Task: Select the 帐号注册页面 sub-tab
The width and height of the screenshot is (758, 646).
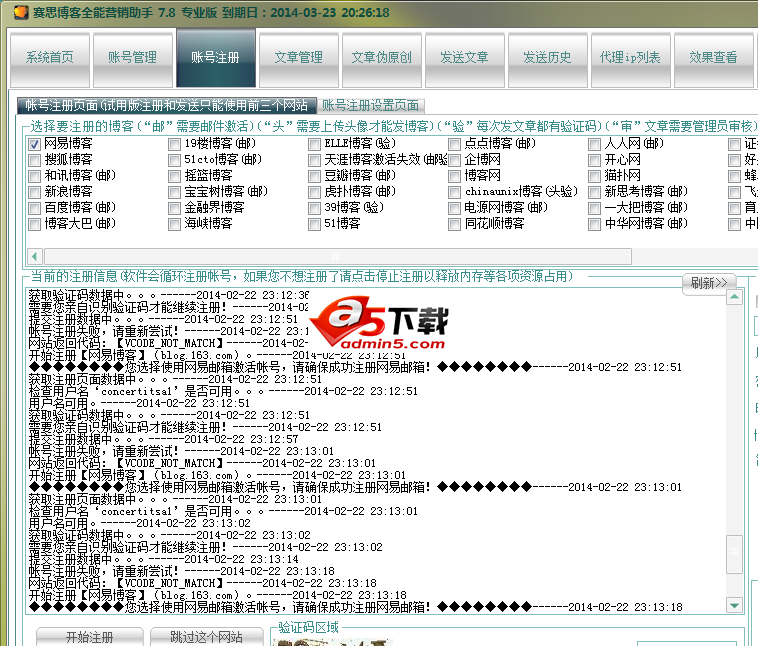Action: tap(167, 105)
